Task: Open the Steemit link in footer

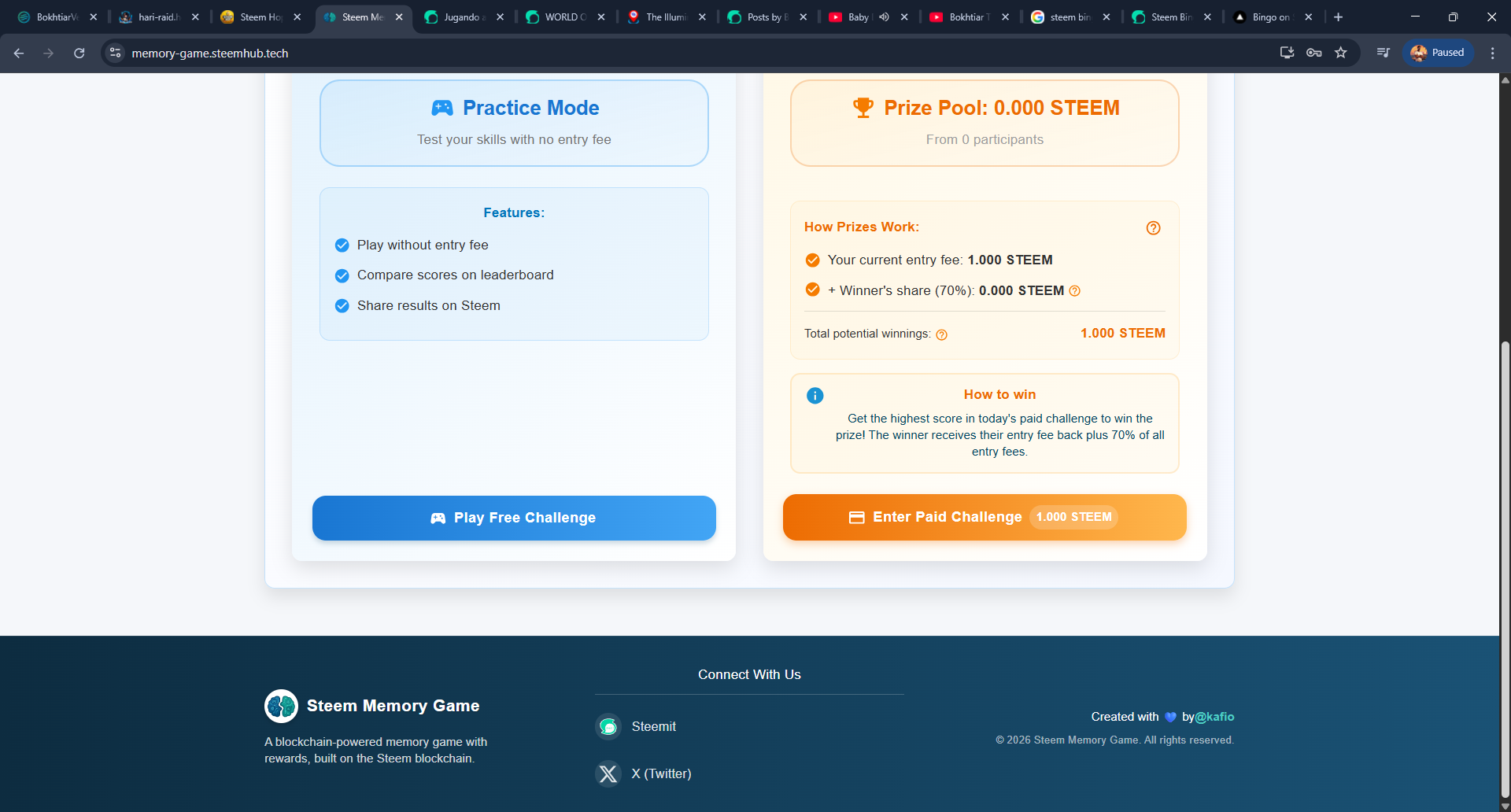Action: pos(653,727)
